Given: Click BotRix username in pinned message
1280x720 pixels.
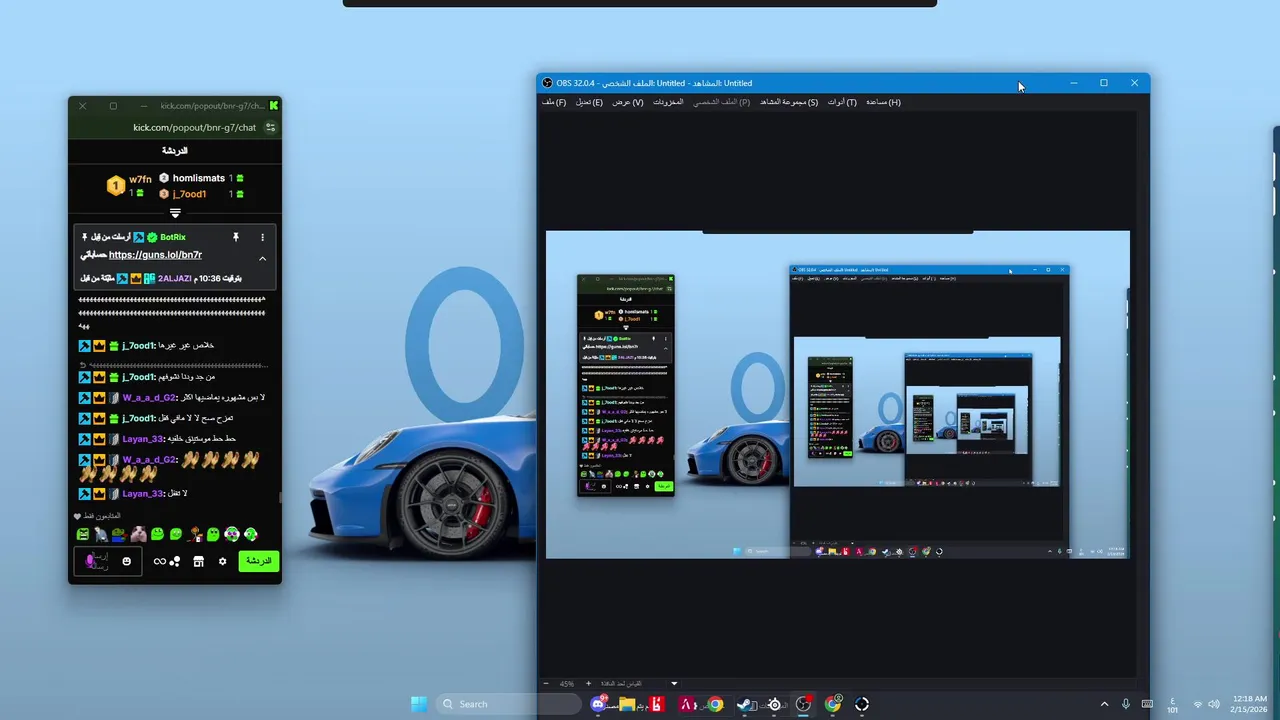Looking at the screenshot, I should [173, 237].
